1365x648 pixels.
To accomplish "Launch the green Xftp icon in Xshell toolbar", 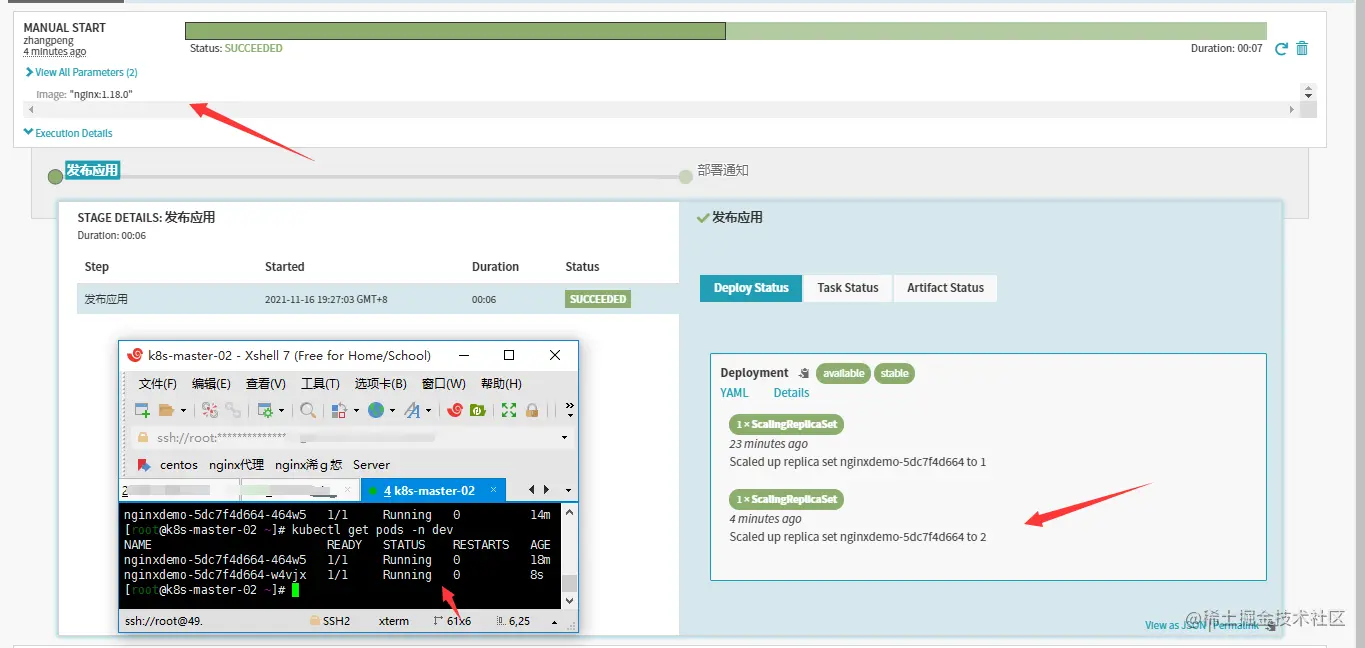I will pyautogui.click(x=478, y=410).
